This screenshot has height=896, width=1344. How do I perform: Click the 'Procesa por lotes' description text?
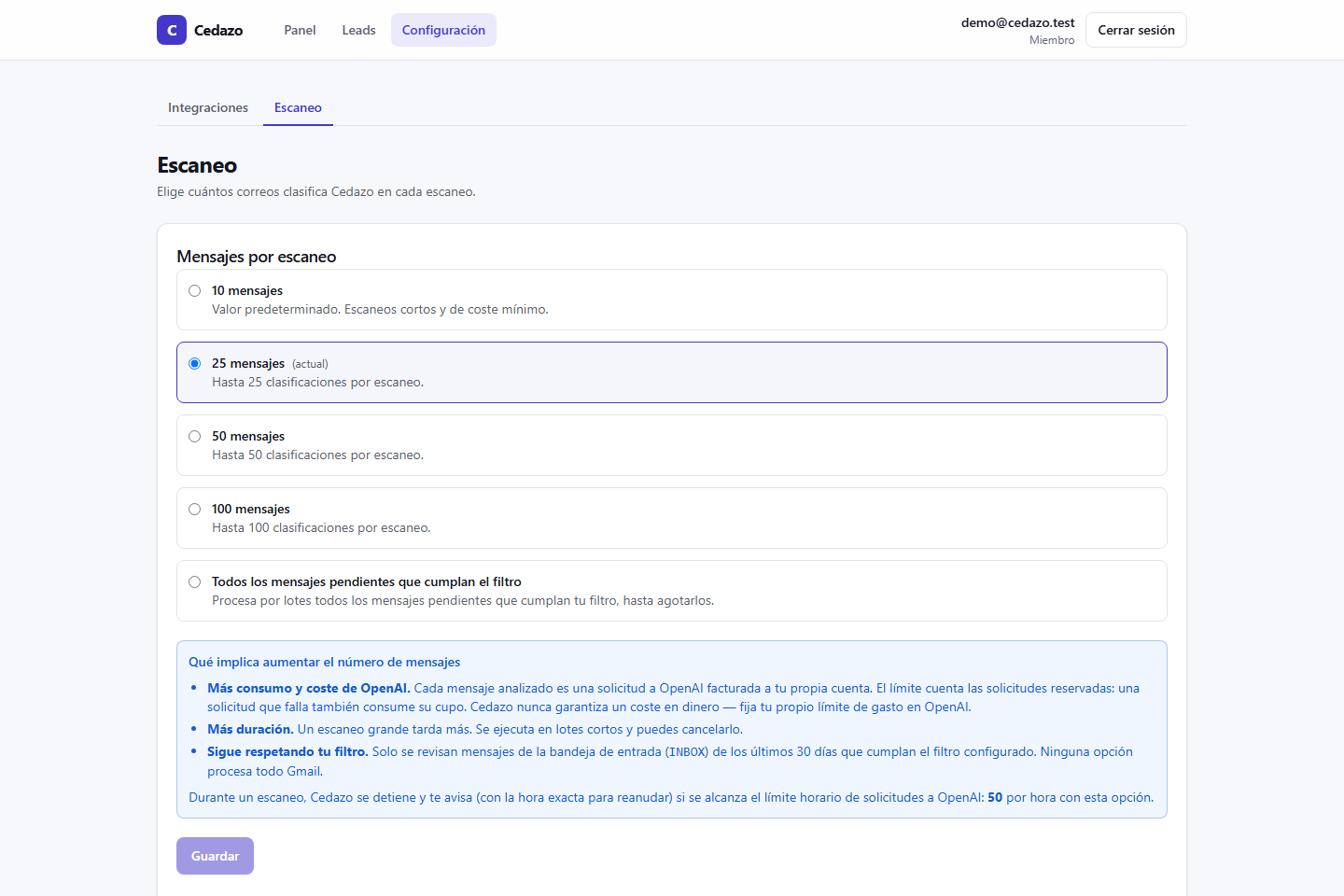463,600
